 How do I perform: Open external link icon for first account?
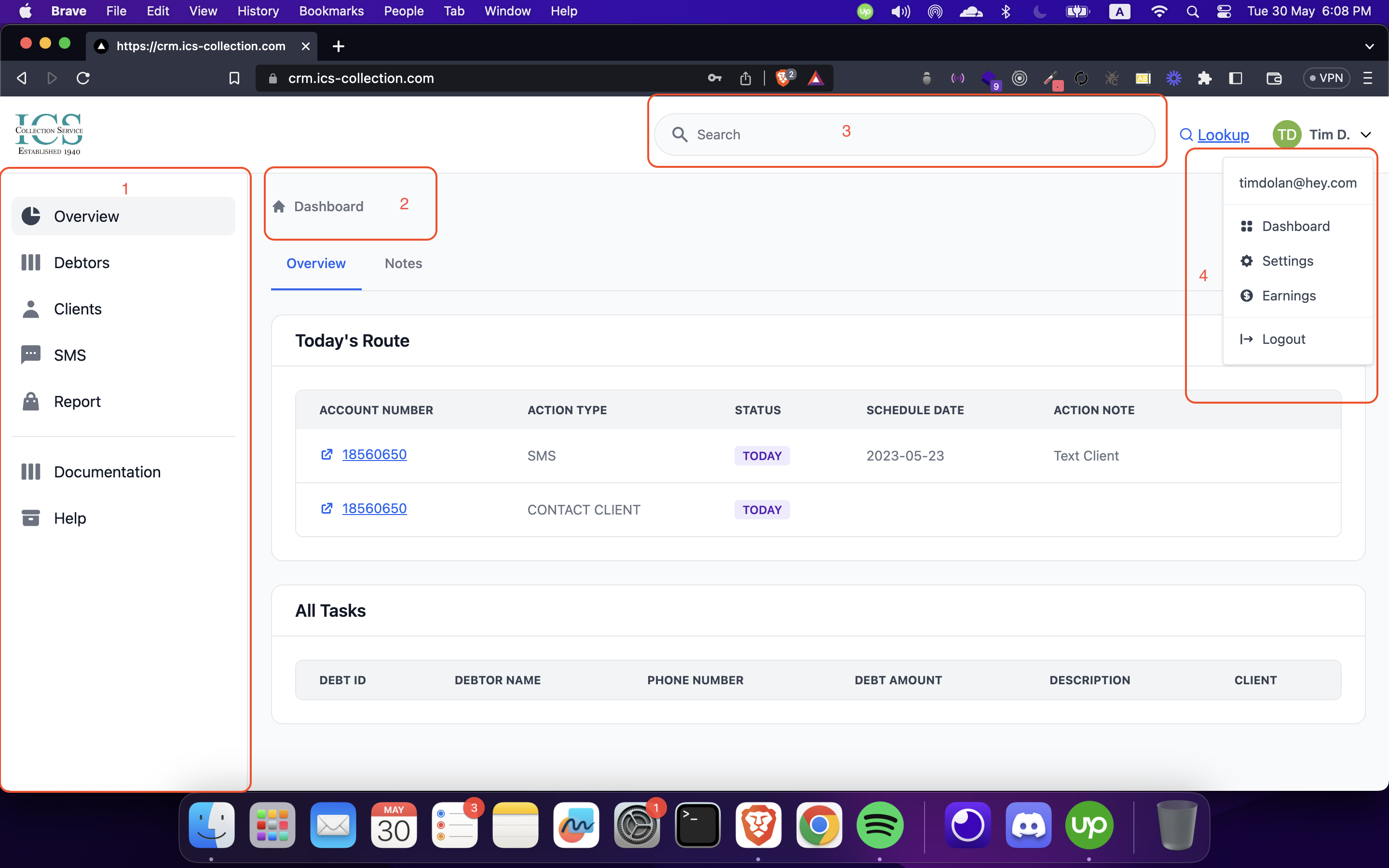click(327, 455)
